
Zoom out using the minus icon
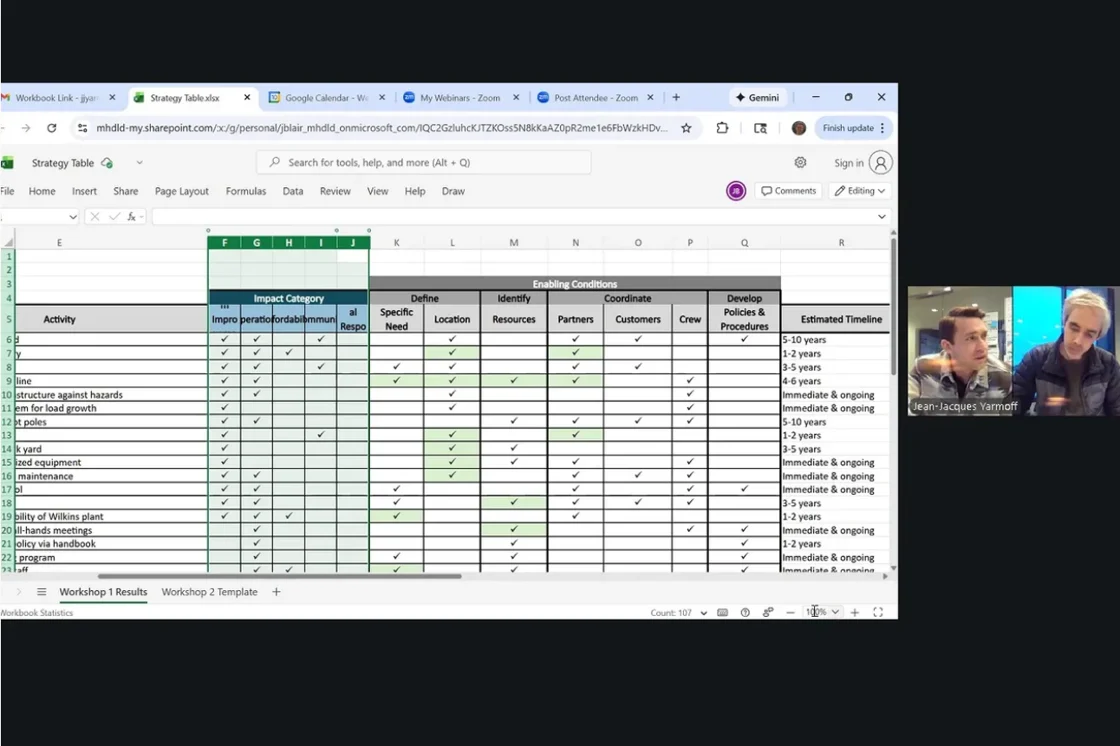790,611
